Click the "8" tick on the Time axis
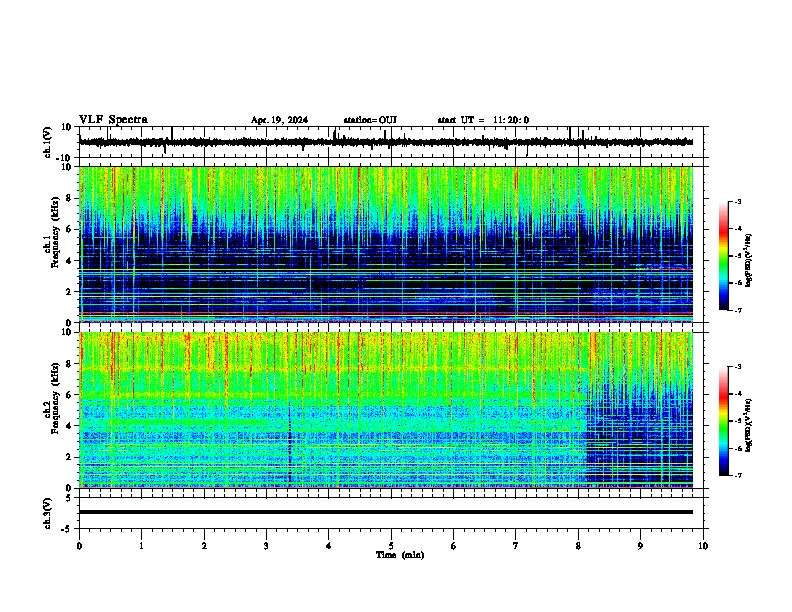This screenshot has width=792, height=612. [578, 546]
